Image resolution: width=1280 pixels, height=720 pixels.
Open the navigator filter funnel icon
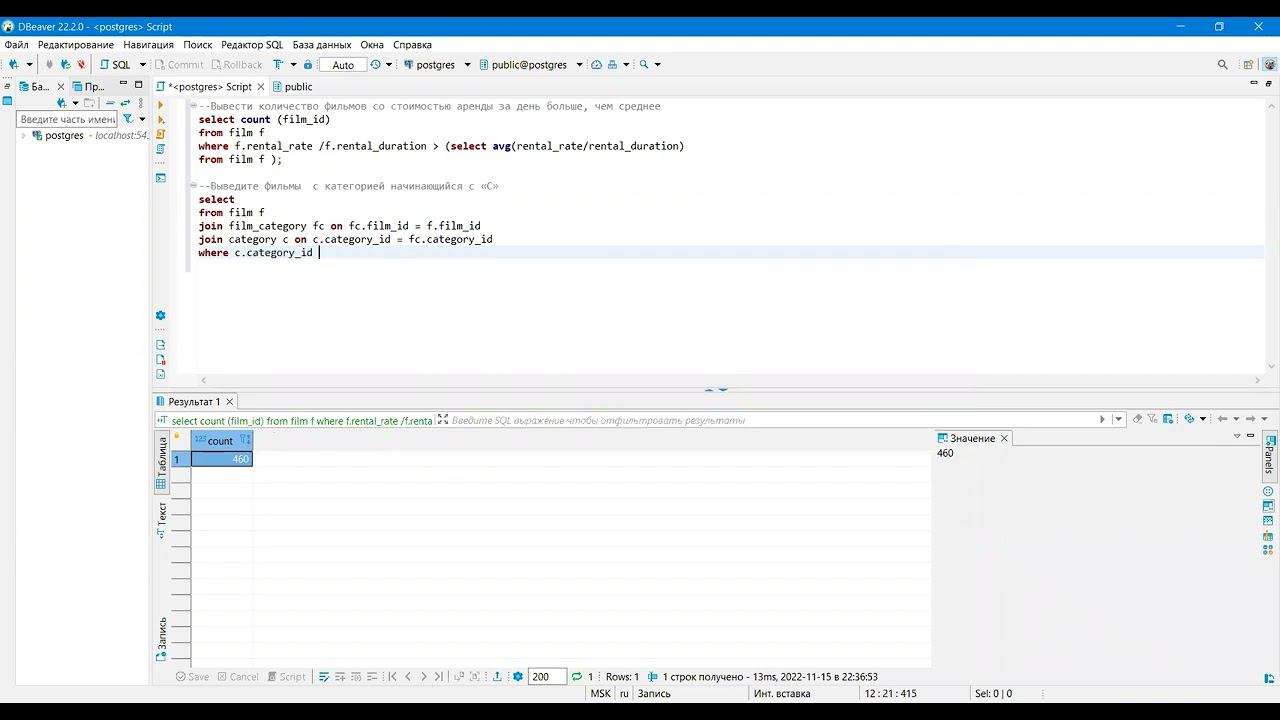[128, 119]
